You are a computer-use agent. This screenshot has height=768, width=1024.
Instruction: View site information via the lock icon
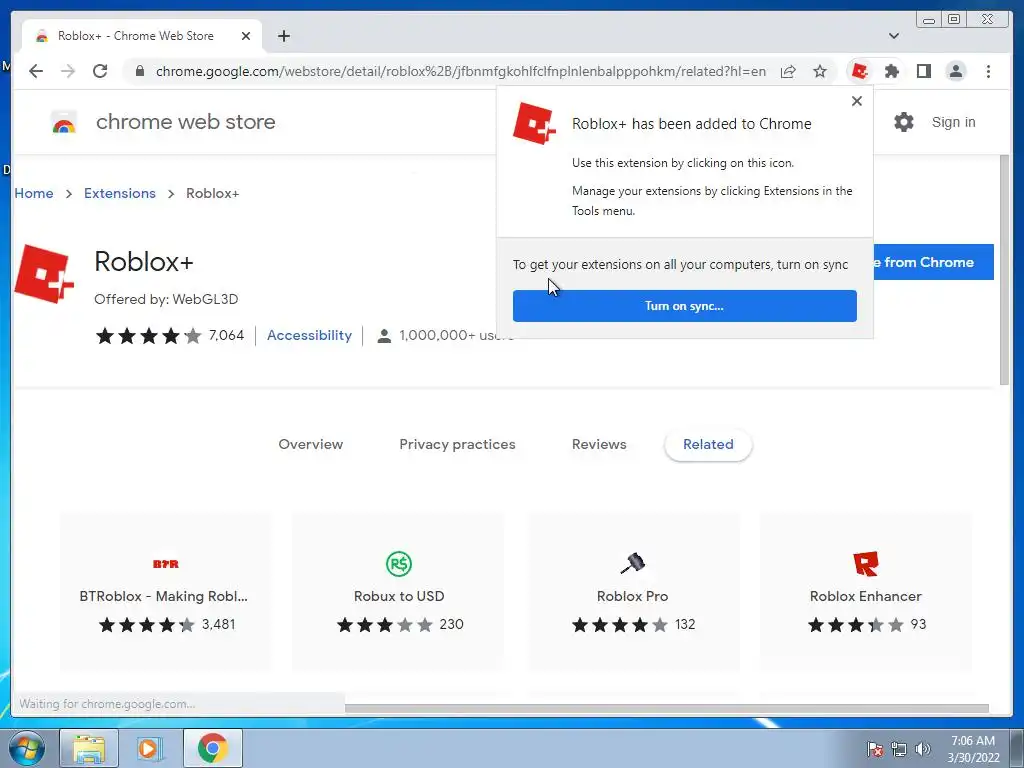(139, 71)
